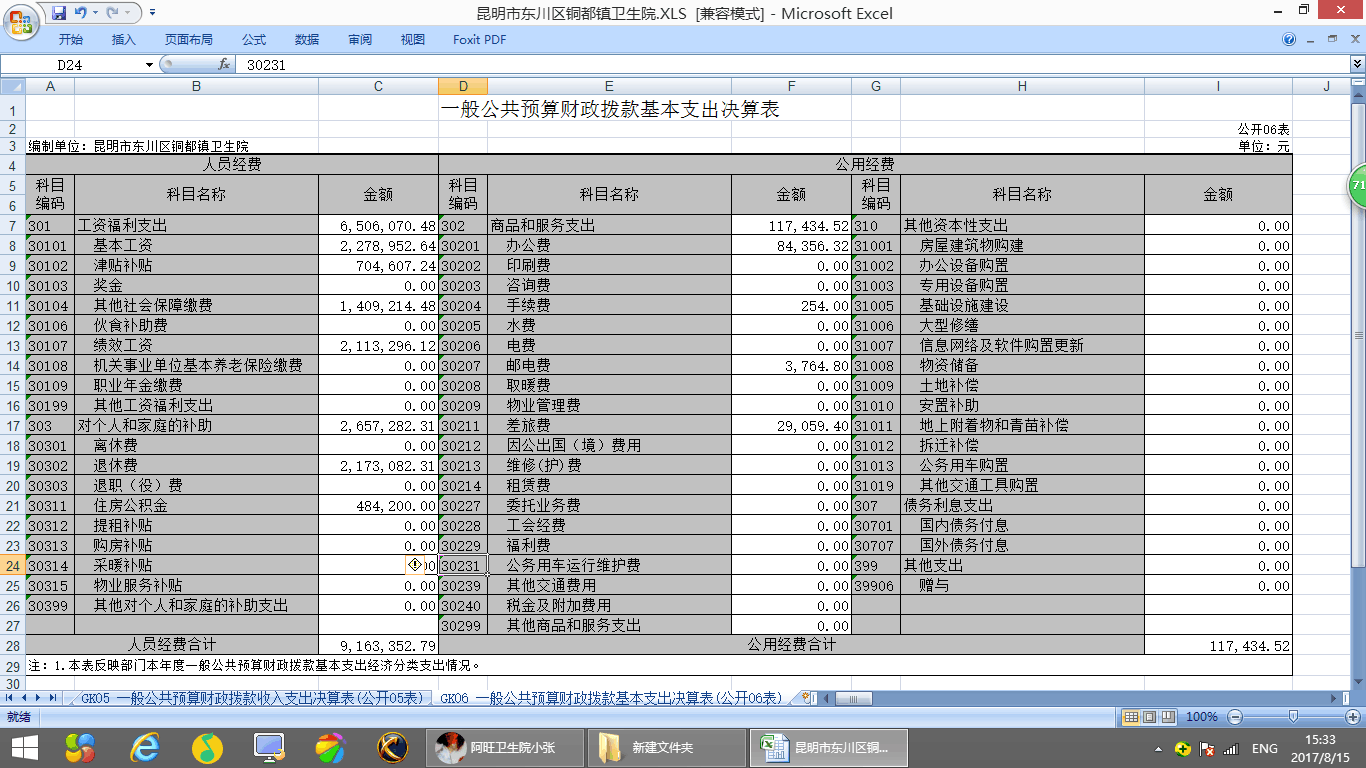The width and height of the screenshot is (1366, 768).
Task: Open the redo history dropdown
Action: point(130,13)
